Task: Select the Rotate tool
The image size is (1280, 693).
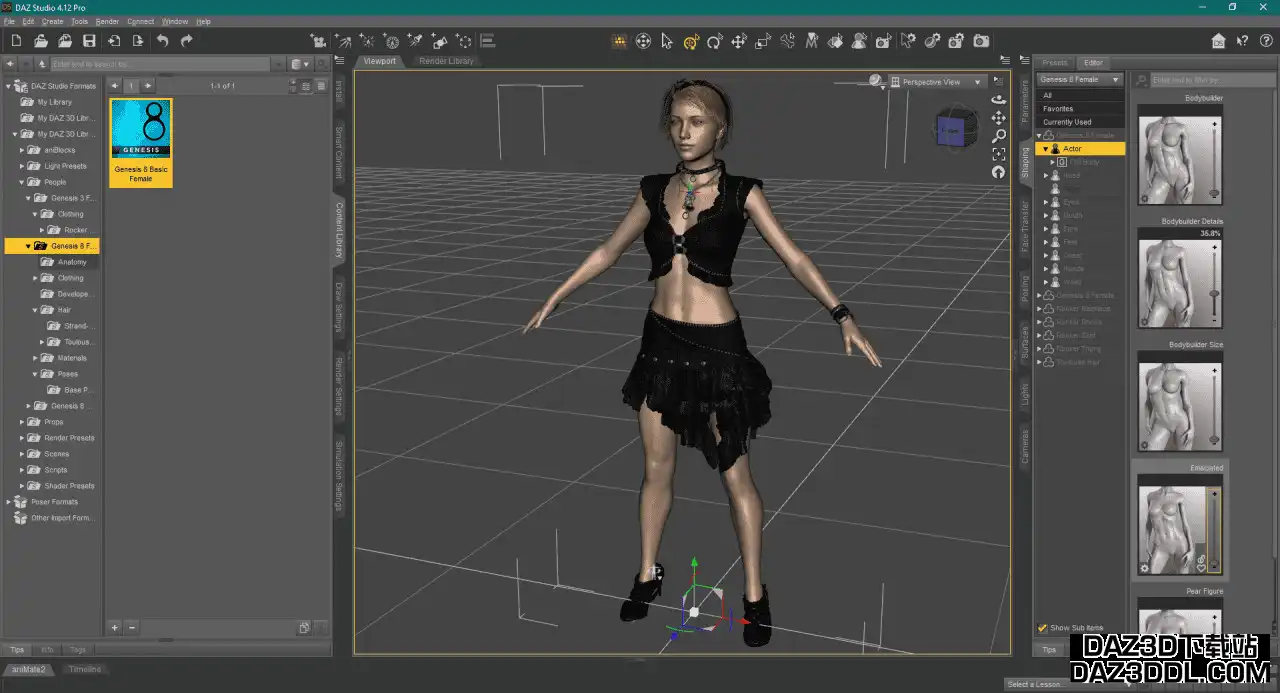Action: 715,41
